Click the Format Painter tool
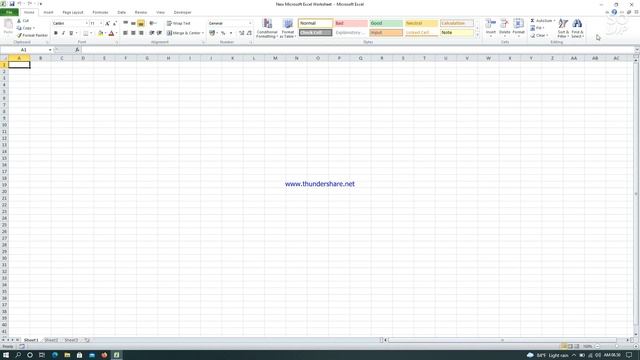Viewport: 640px width, 360px height. pos(32,36)
